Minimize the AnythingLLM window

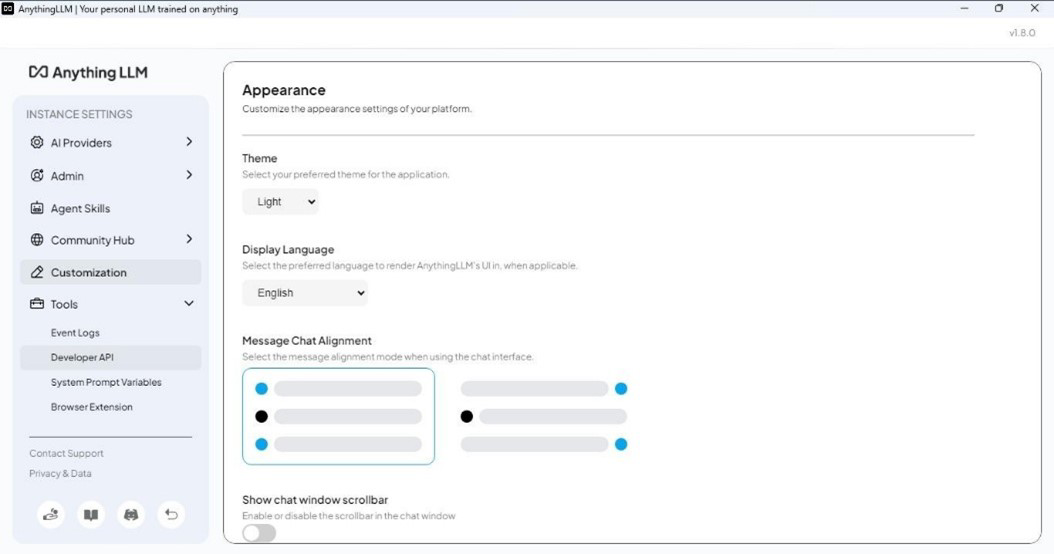(x=964, y=9)
